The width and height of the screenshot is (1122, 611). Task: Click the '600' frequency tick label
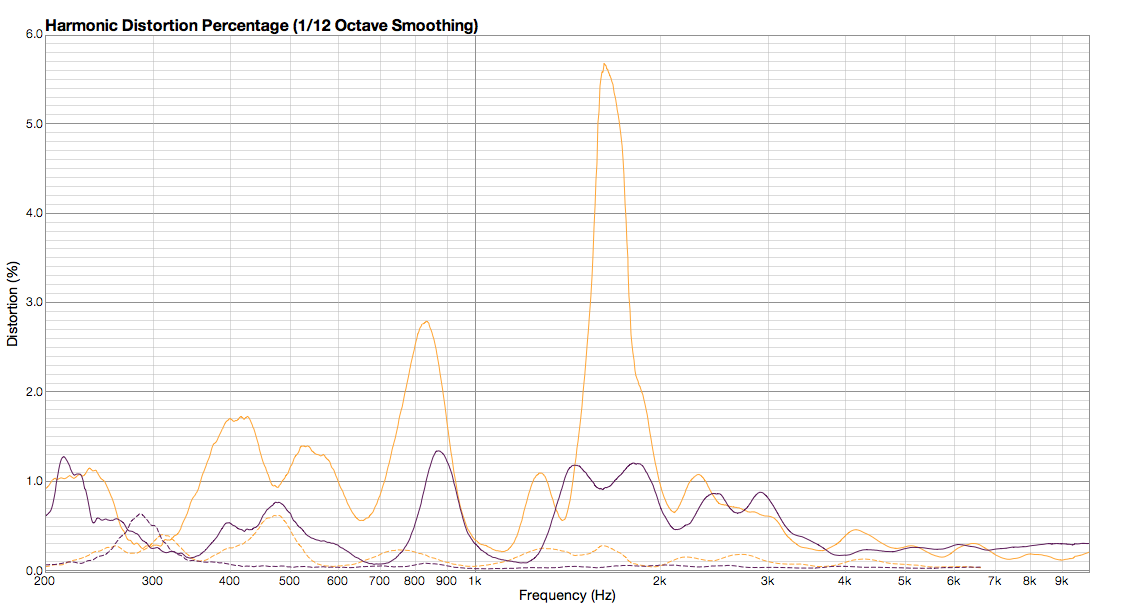coord(338,581)
